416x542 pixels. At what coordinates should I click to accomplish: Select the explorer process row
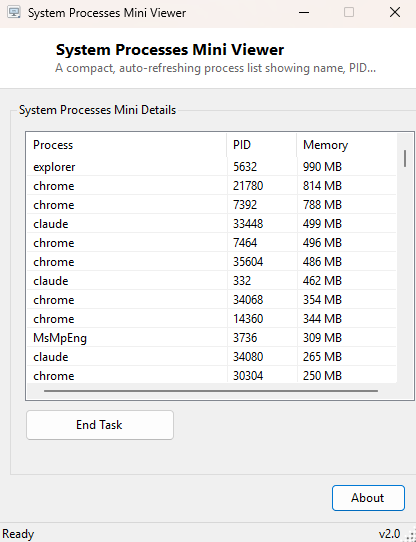tap(212, 167)
